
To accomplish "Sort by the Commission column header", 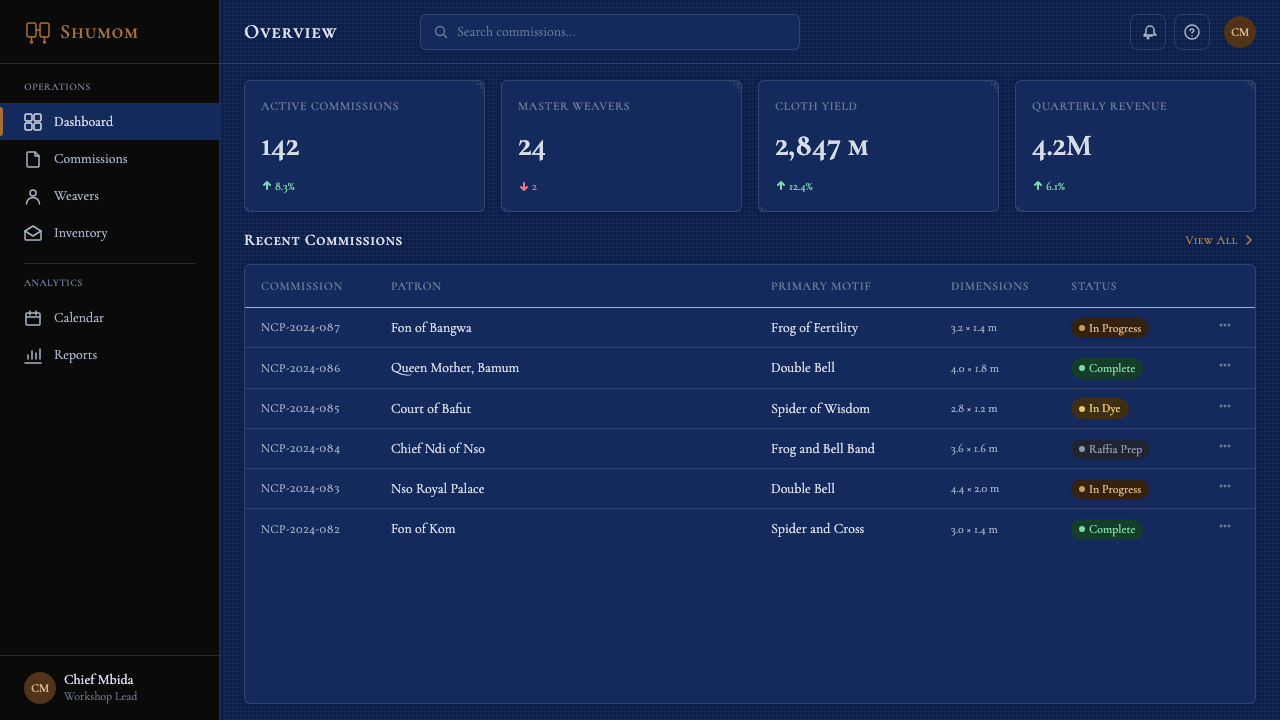I will [x=302, y=286].
